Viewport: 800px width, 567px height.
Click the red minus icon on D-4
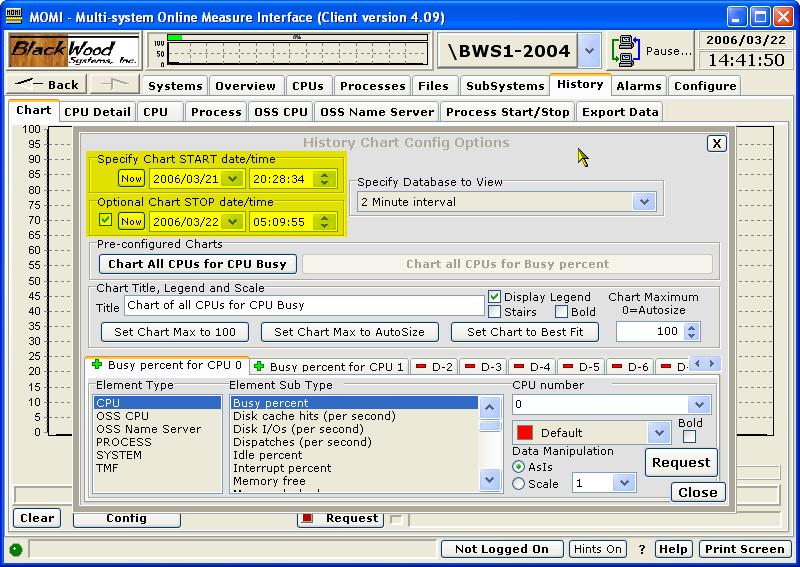[519, 366]
